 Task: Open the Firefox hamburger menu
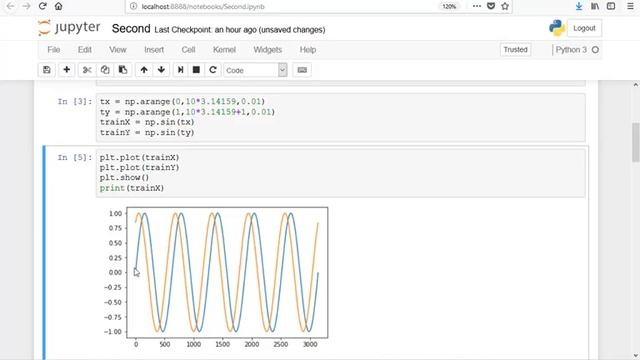click(630, 6)
